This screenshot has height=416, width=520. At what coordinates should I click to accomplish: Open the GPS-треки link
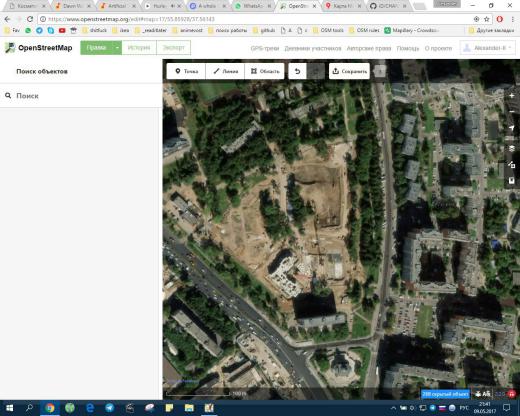pos(265,48)
